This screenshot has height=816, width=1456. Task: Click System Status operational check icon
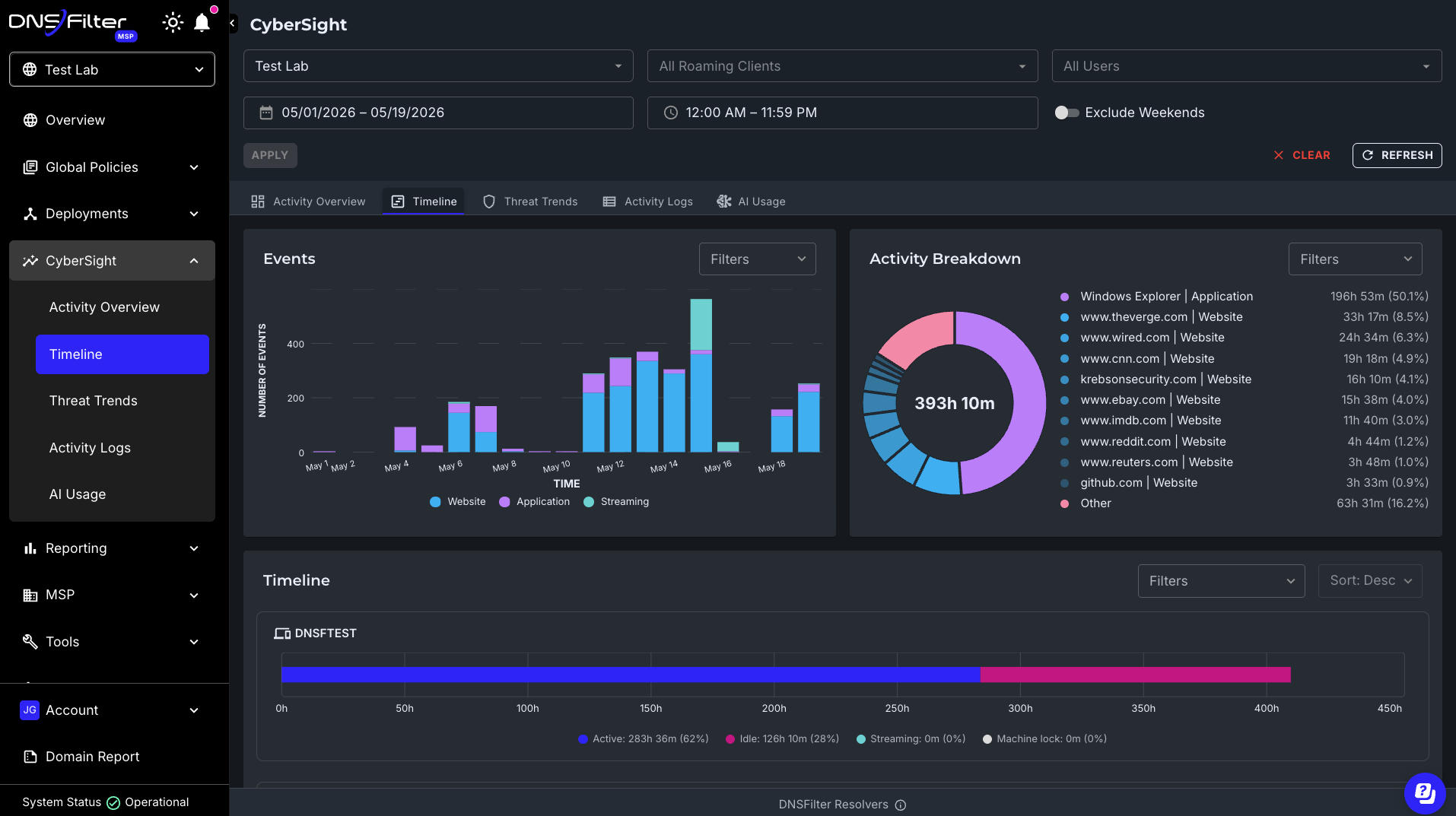click(x=113, y=803)
